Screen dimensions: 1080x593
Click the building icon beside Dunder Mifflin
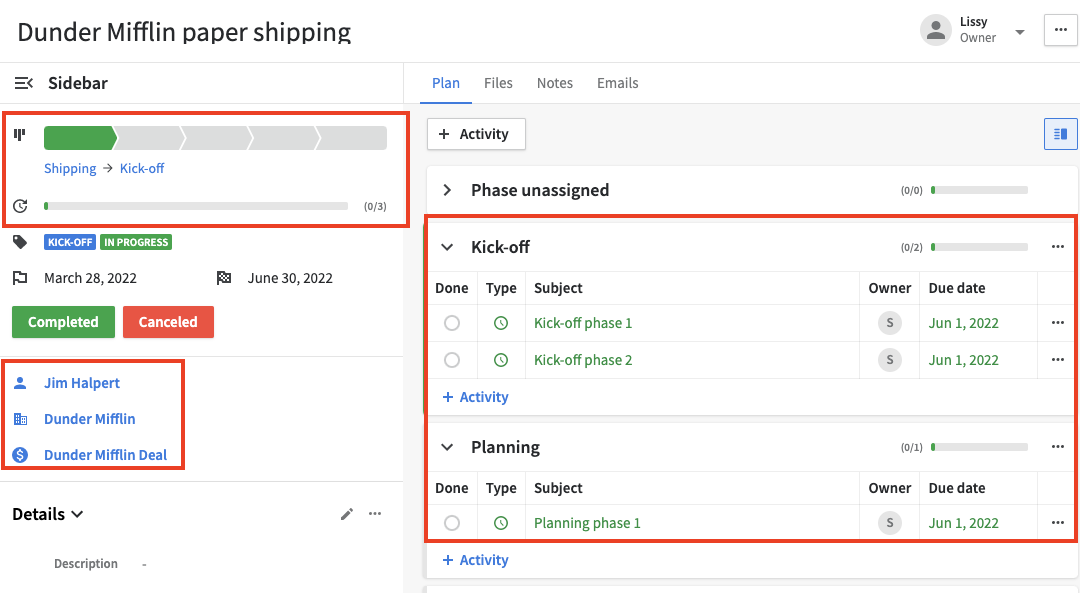click(x=21, y=418)
